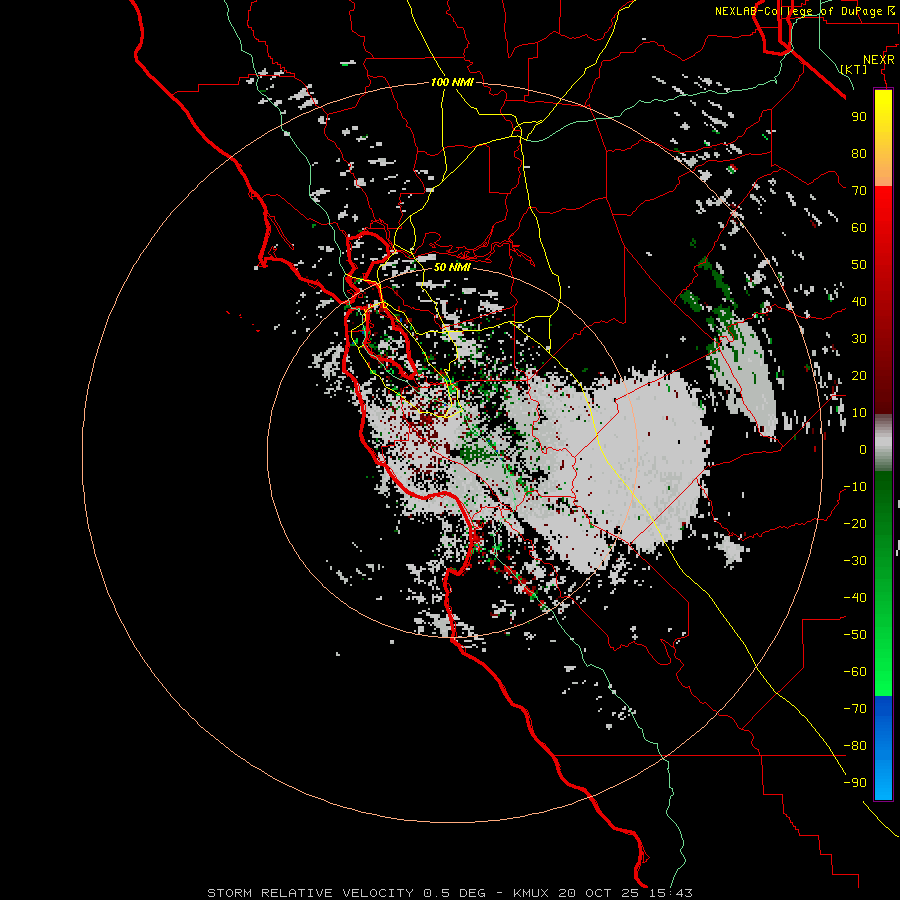Click the -30 velocity scale label
The image size is (900, 900).
(855, 561)
